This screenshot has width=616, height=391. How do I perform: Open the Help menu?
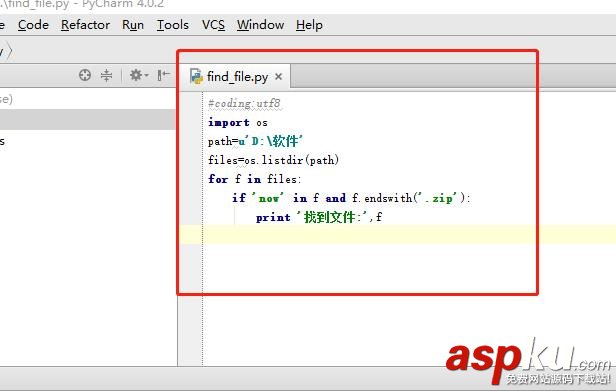tap(309, 25)
